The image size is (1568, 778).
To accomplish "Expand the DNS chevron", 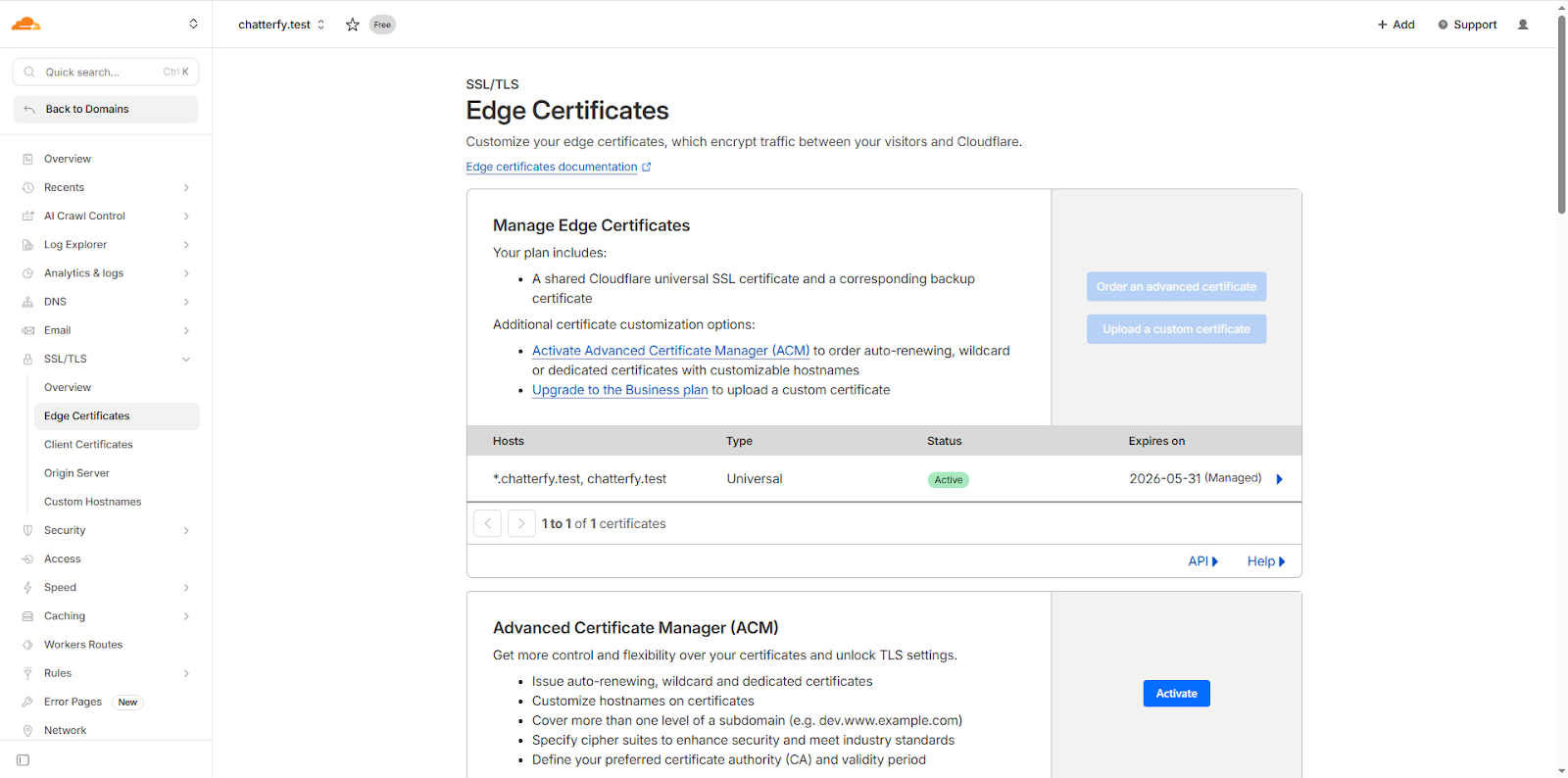I will 186,302.
